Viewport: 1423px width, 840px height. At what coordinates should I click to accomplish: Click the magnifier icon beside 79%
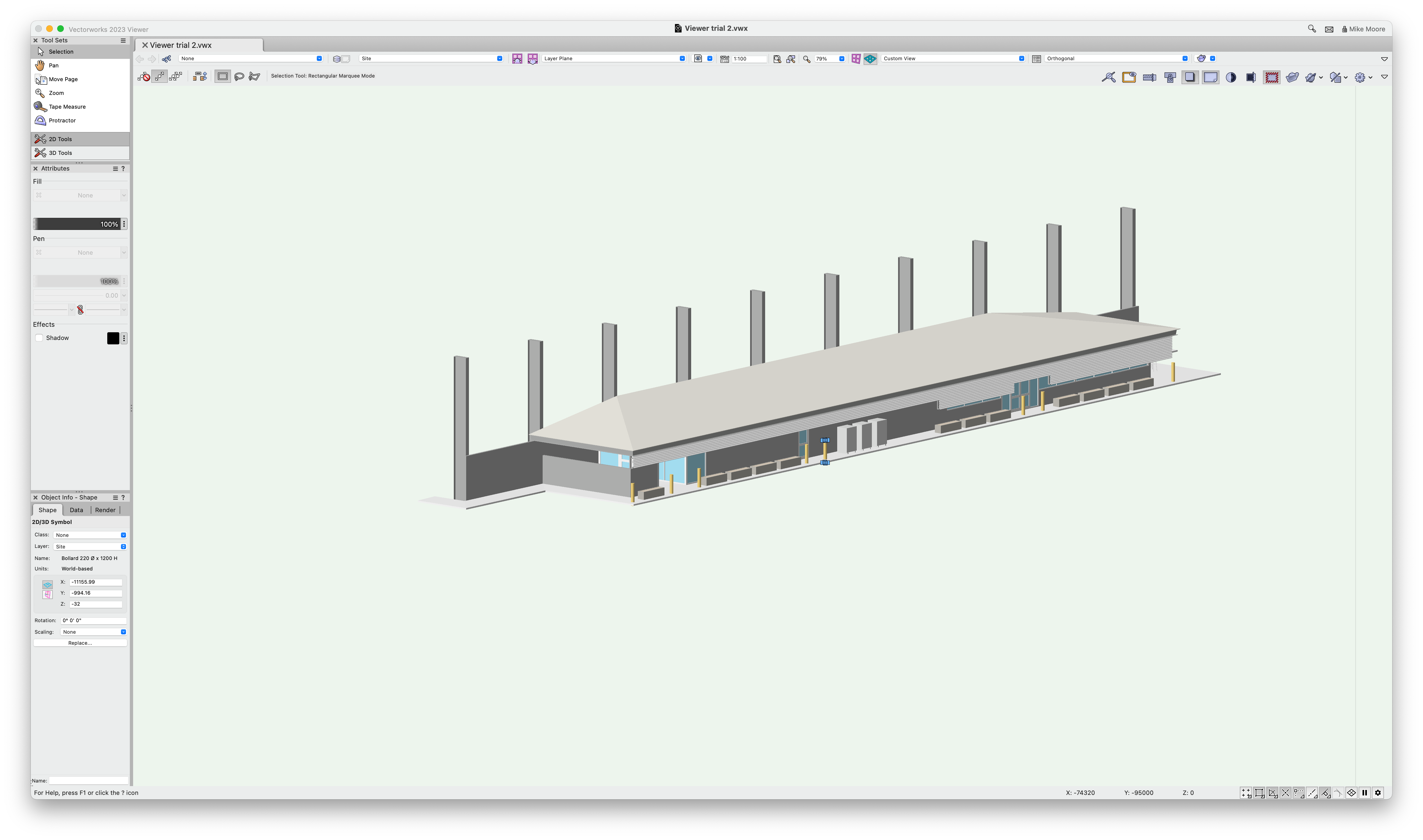(x=807, y=59)
